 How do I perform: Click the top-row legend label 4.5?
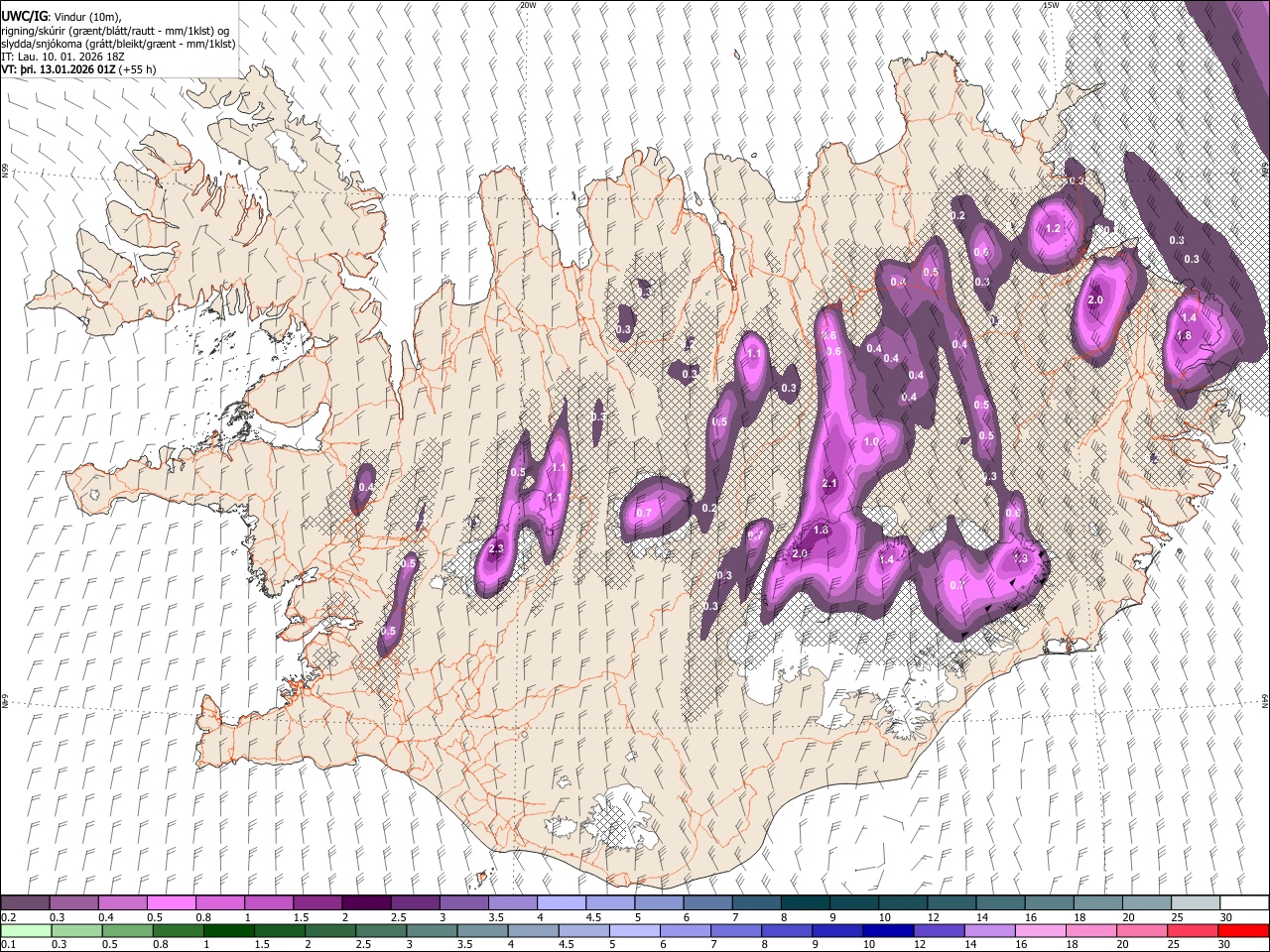pos(593,917)
